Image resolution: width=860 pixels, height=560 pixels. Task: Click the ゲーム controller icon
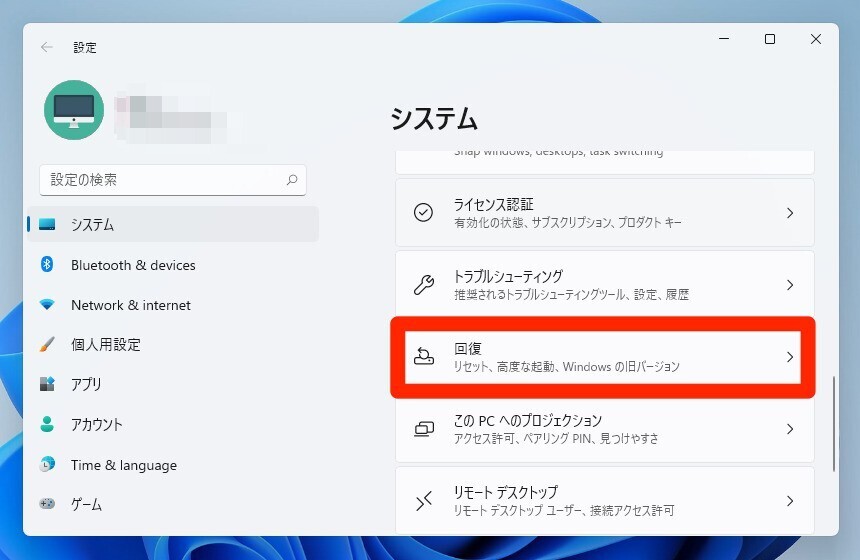(47, 504)
